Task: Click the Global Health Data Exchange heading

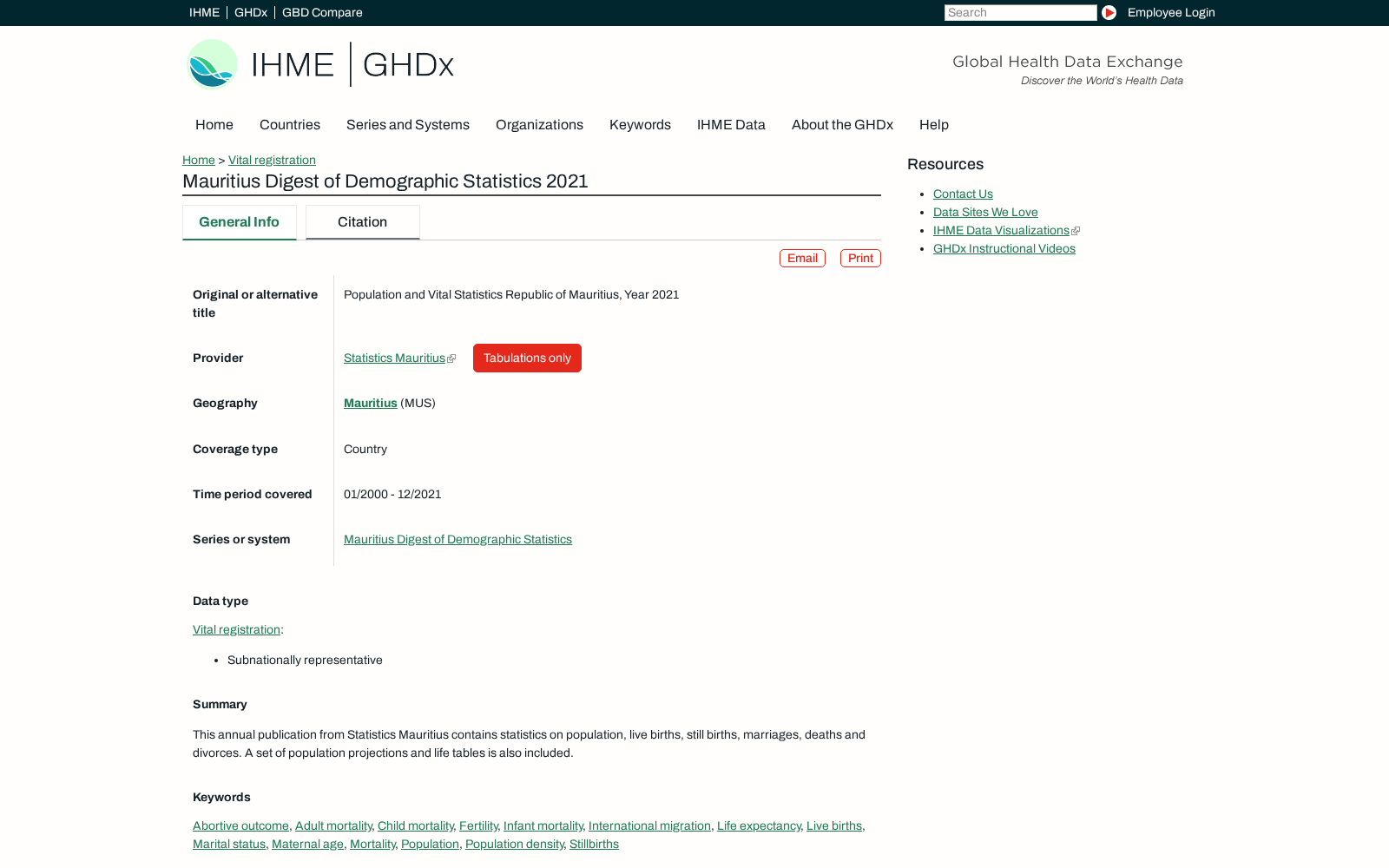Action: click(1067, 62)
